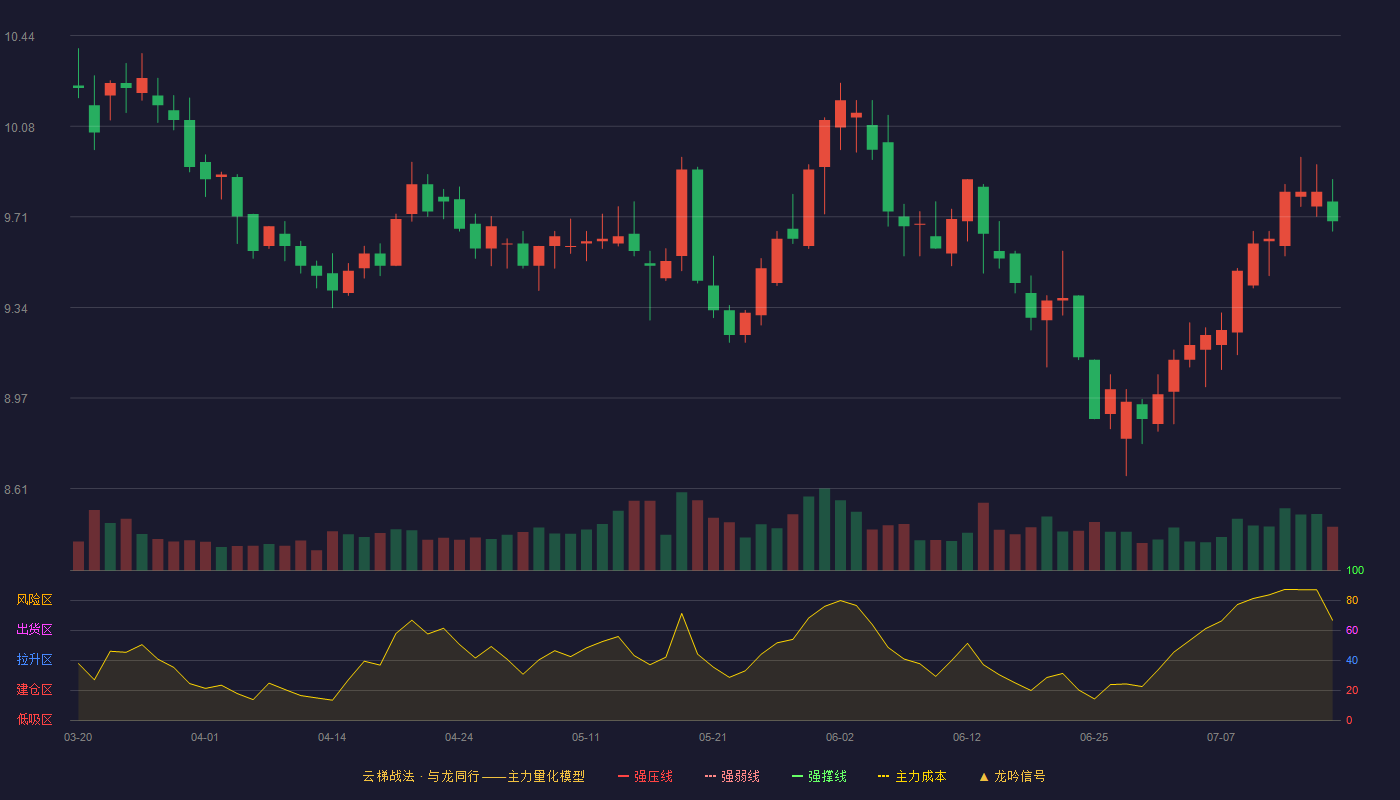Click the orange 80 indicator scale value

(x=1352, y=600)
